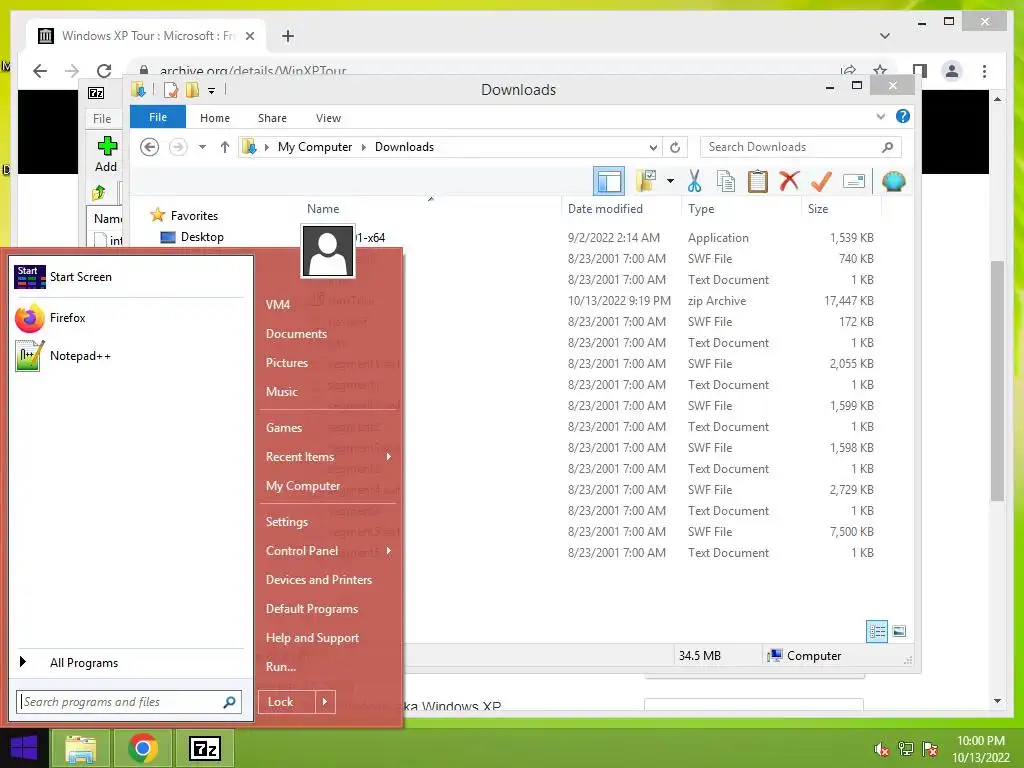The width and height of the screenshot is (1024, 768).
Task: Click the Cut scissors icon
Action: point(694,181)
